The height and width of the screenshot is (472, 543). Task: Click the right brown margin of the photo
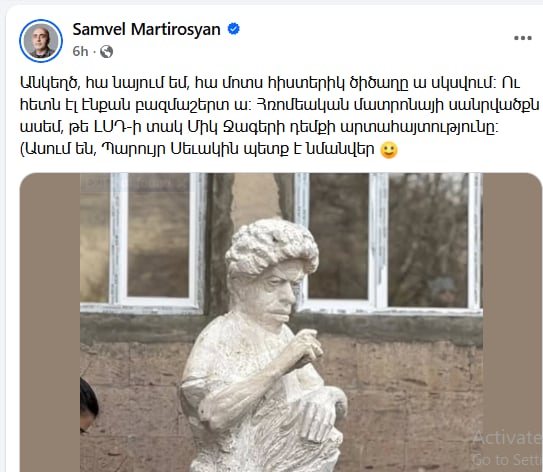(512, 322)
